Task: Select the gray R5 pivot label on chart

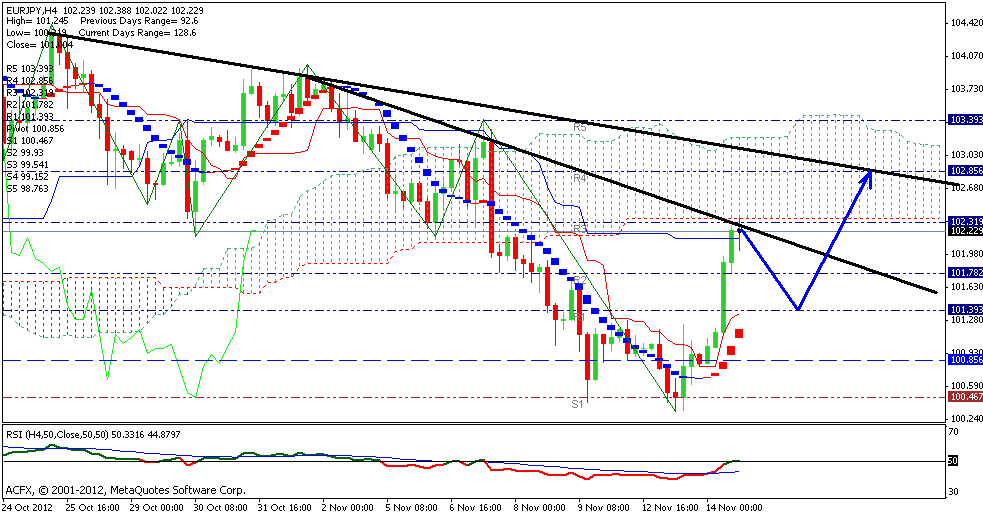Action: [x=579, y=127]
